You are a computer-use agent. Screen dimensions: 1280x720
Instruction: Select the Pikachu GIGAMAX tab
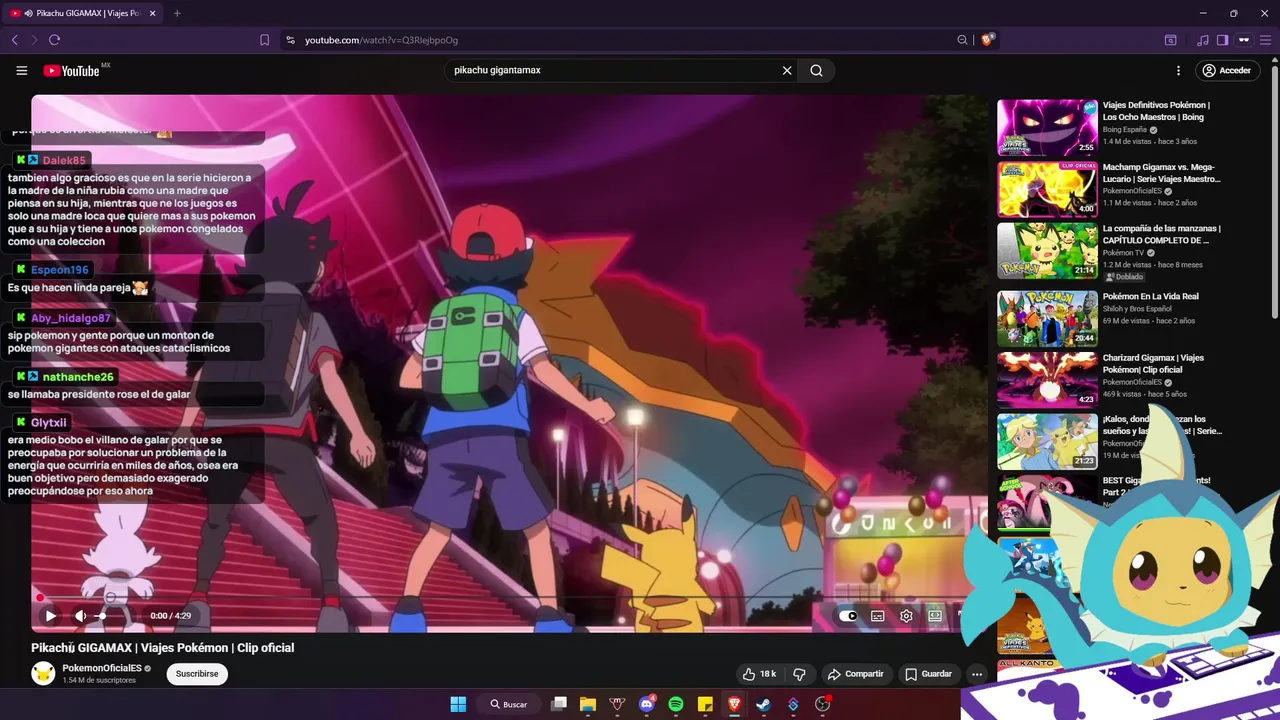(82, 13)
